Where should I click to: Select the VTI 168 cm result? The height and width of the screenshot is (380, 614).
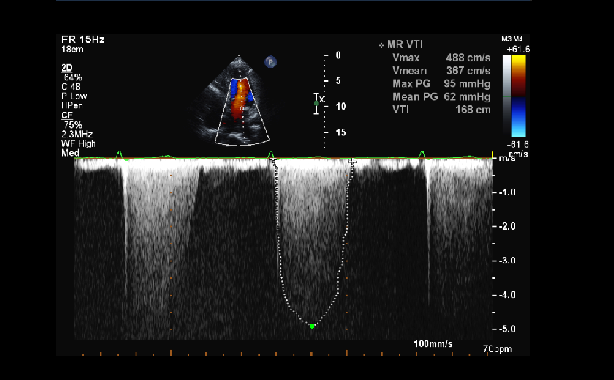(441, 110)
